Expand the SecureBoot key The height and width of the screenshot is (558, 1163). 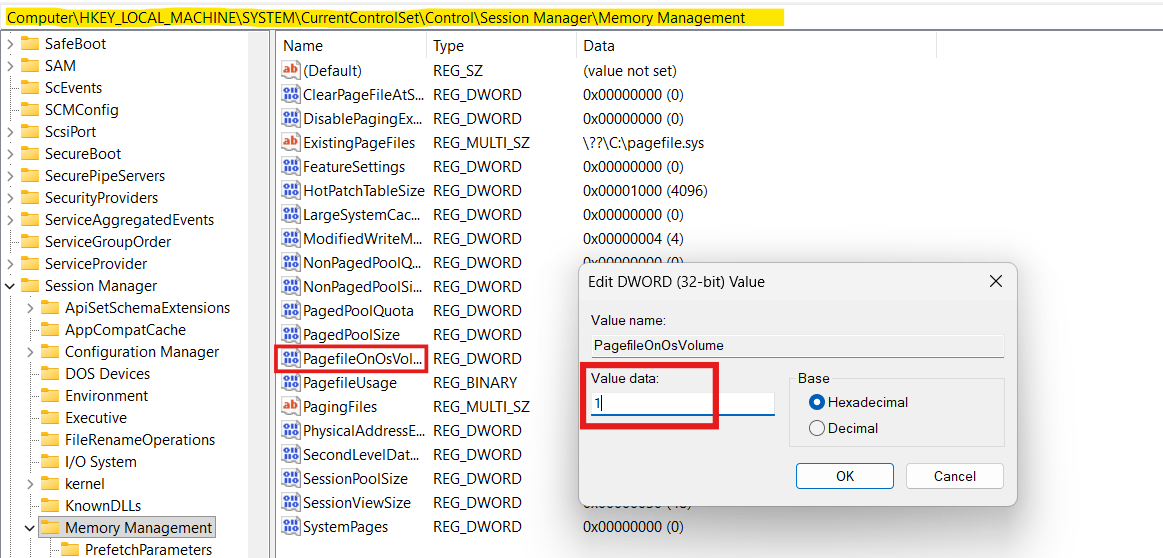[10, 154]
